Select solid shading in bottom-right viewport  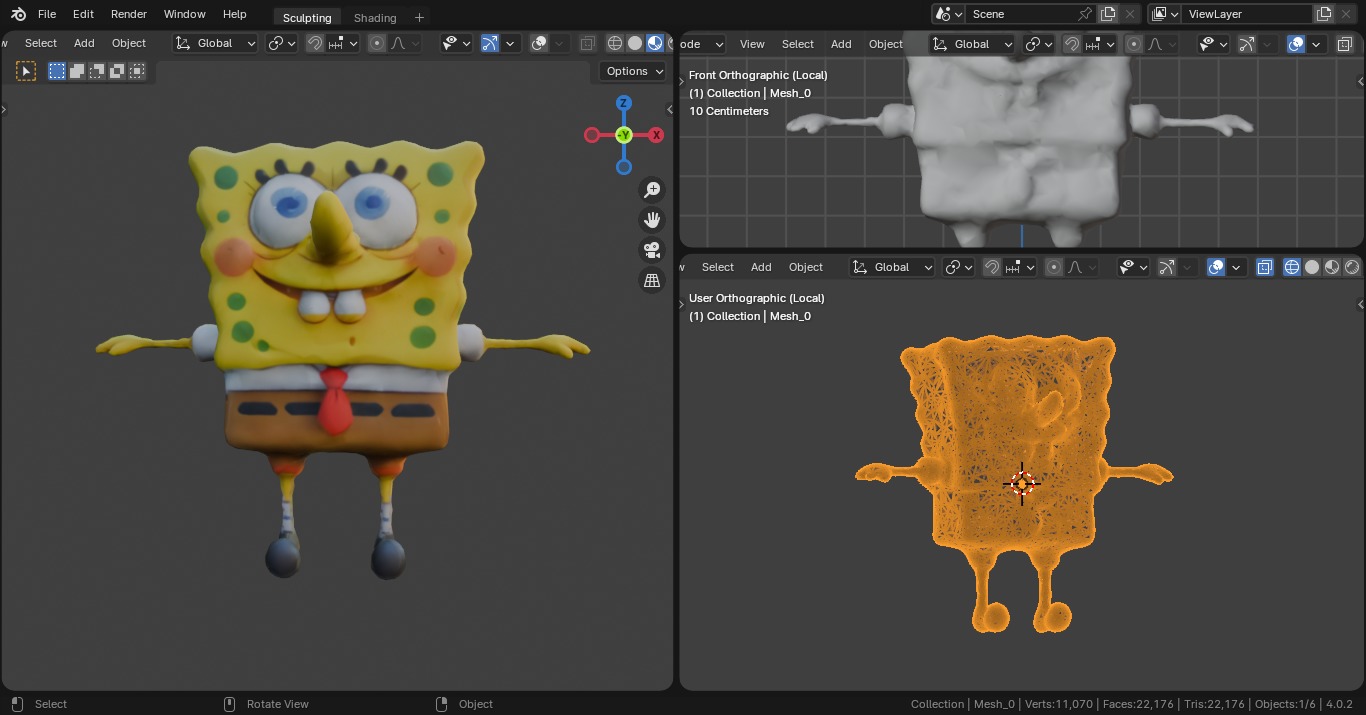[1312, 267]
